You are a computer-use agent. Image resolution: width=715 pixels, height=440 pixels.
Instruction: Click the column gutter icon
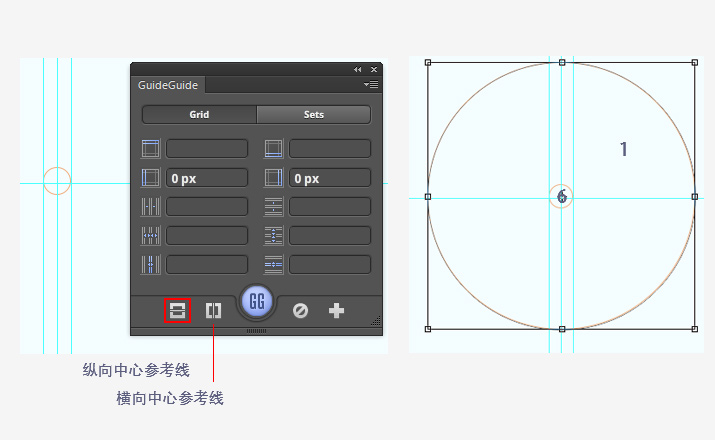(x=151, y=265)
